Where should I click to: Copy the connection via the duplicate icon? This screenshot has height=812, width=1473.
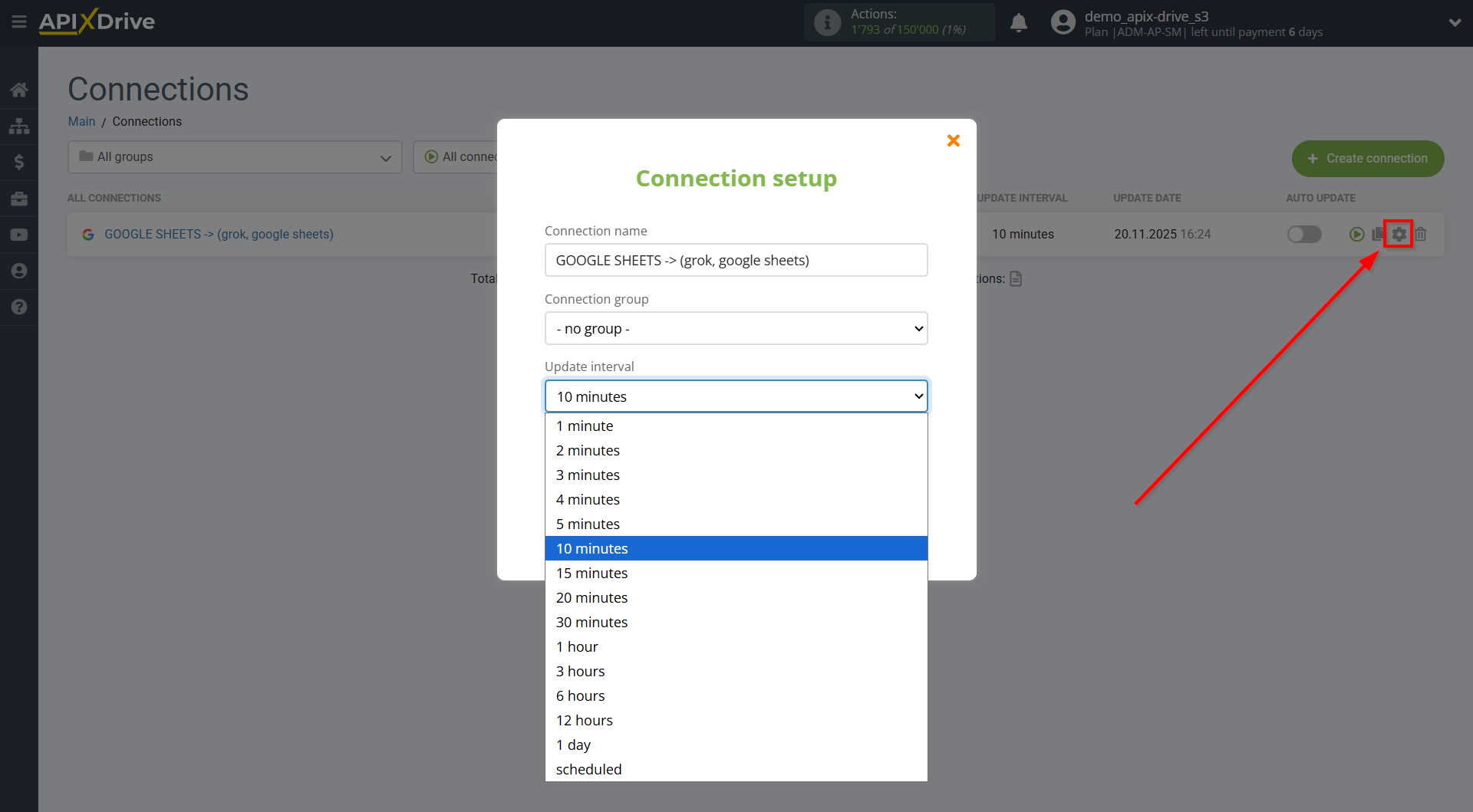coord(1378,234)
